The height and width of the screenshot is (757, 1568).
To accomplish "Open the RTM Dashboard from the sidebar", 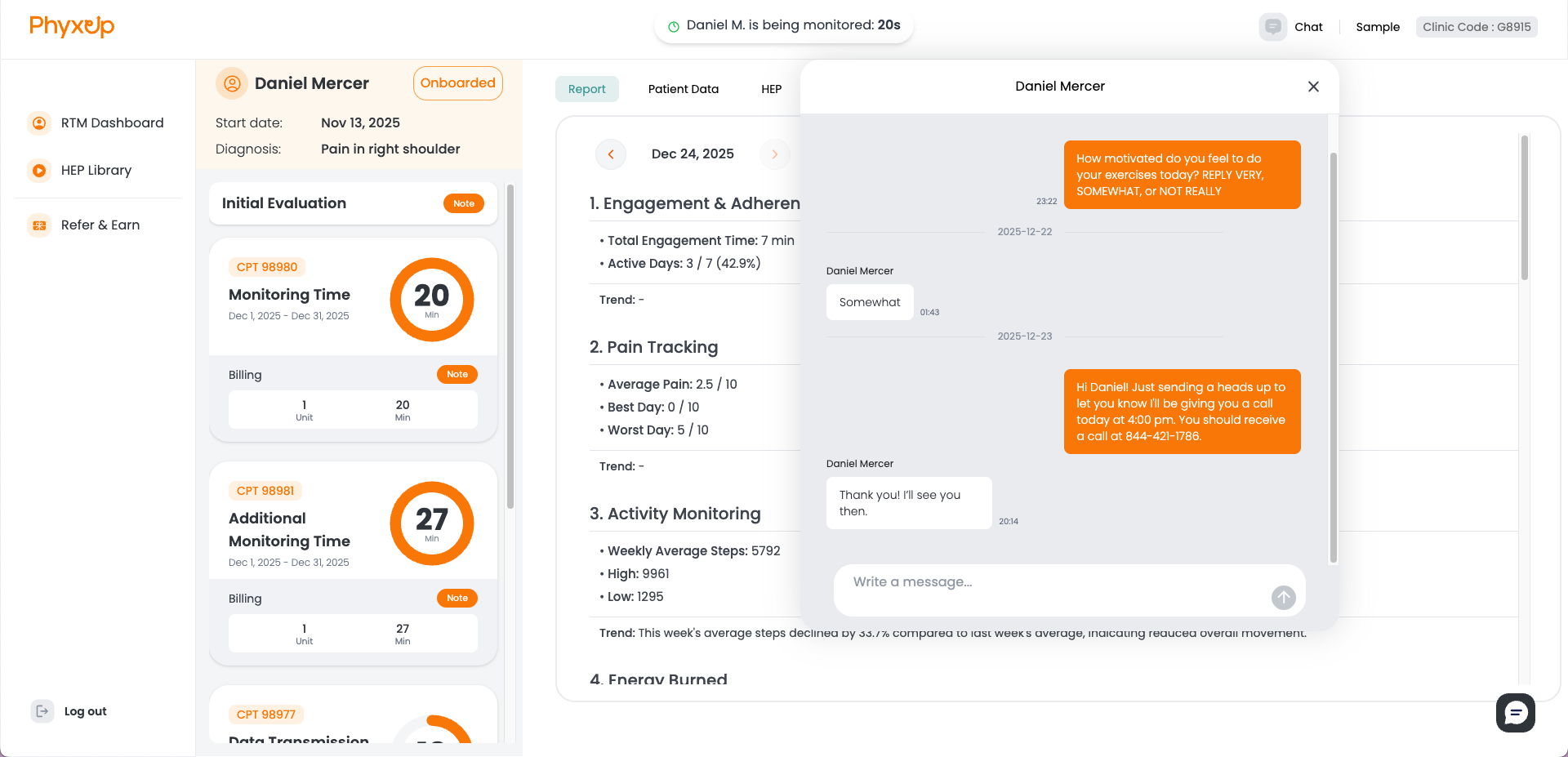I will 111,123.
